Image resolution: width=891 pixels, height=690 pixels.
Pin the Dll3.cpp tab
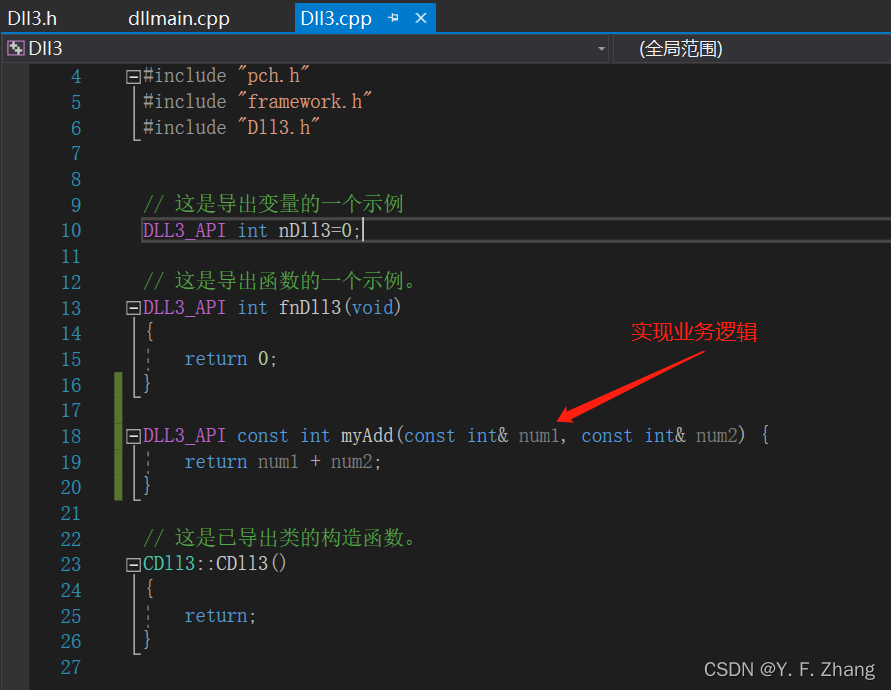pos(393,18)
